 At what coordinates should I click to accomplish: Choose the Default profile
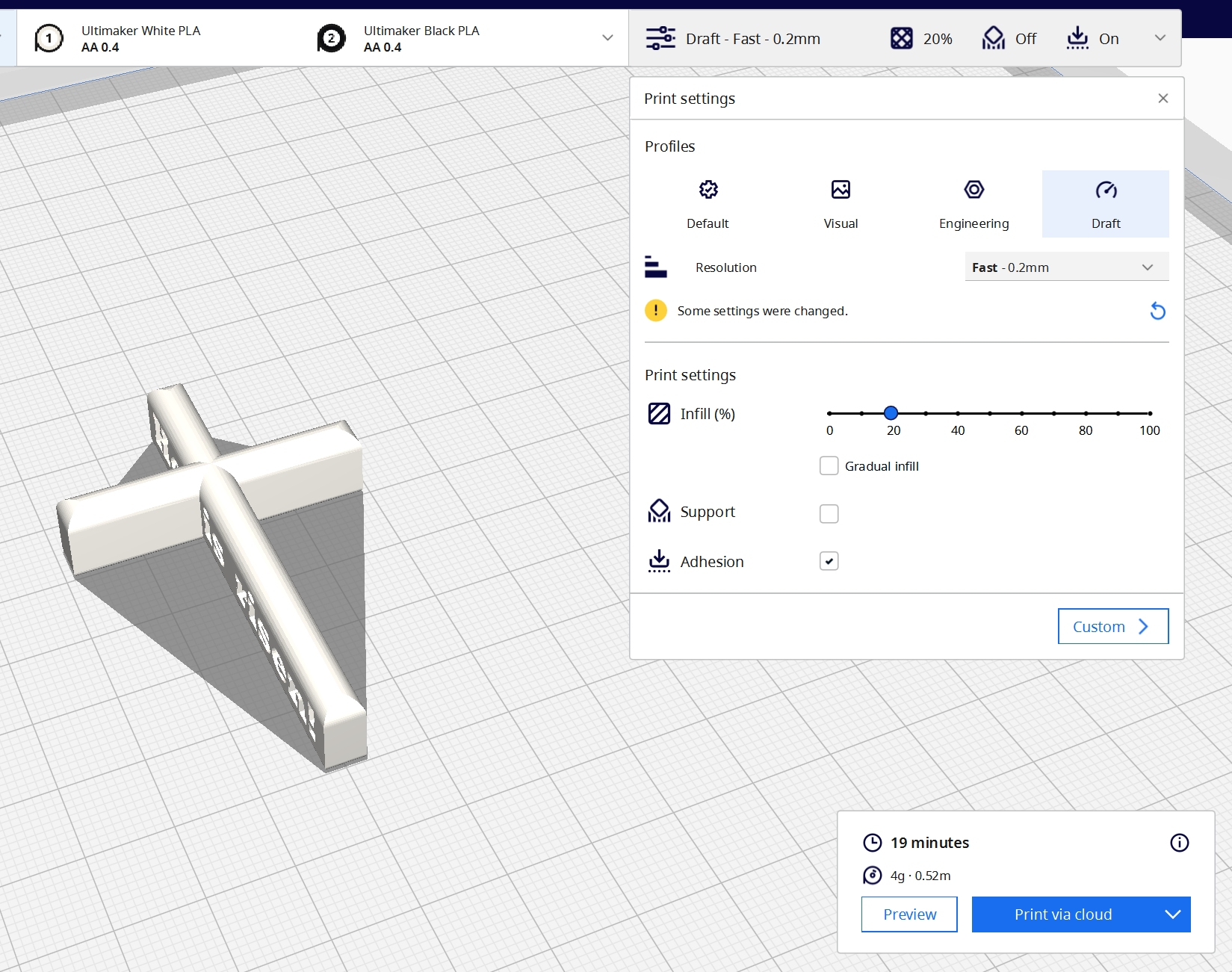click(708, 204)
